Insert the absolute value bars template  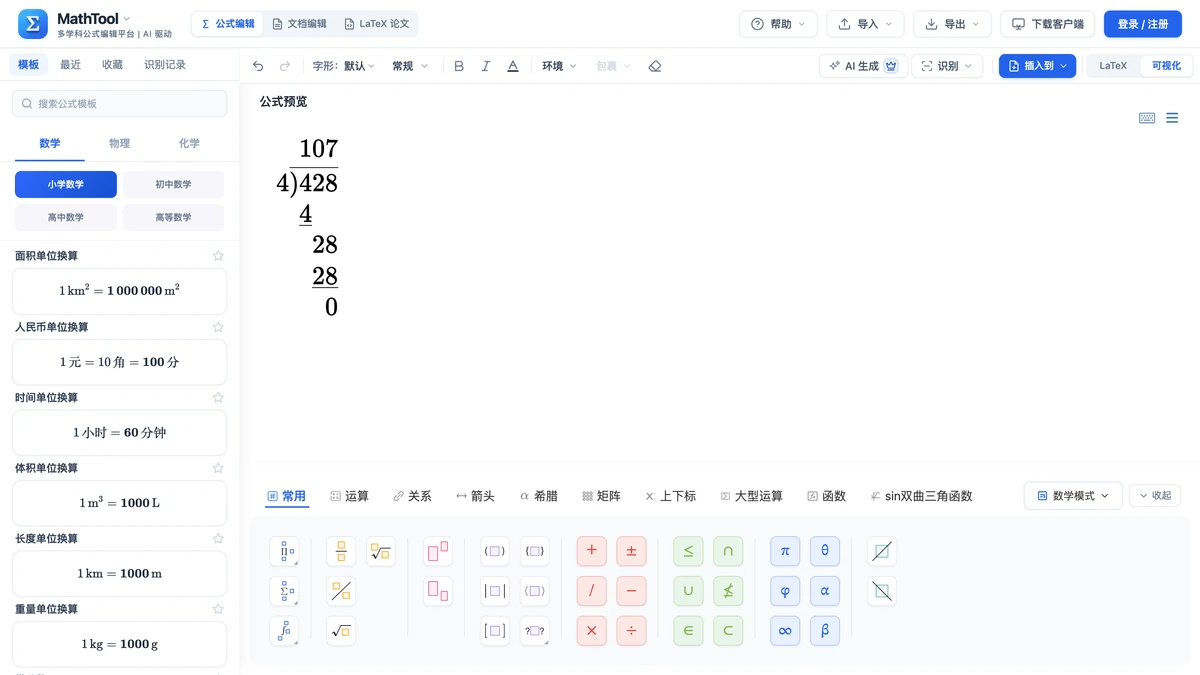click(495, 591)
